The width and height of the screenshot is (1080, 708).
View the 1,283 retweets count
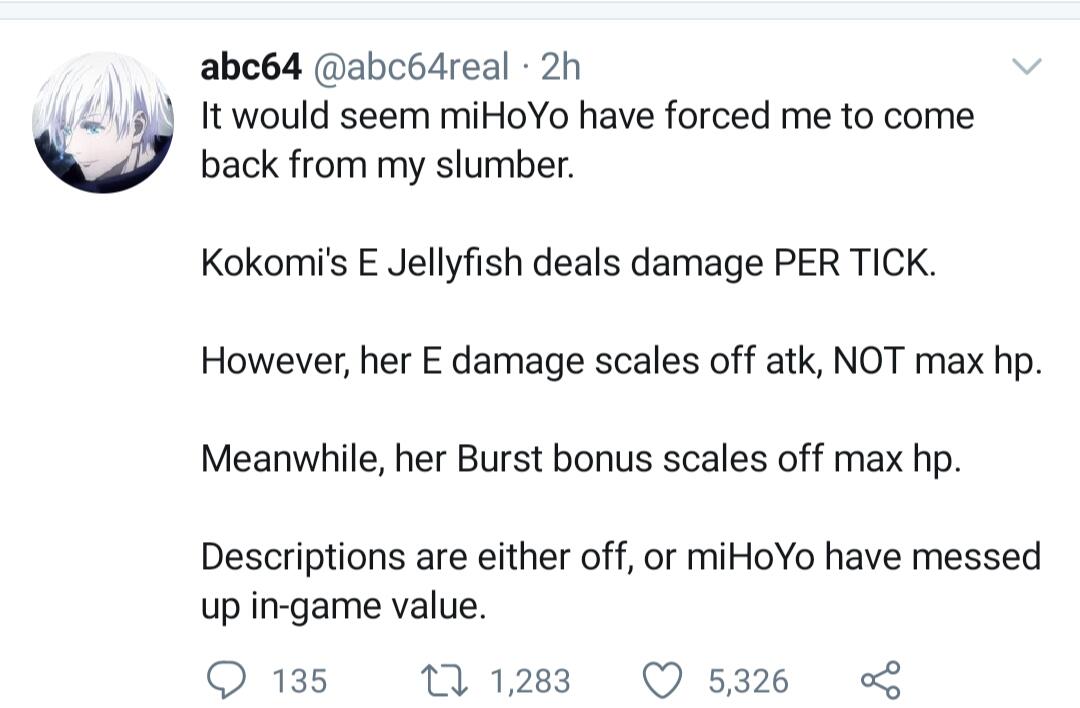point(530,681)
